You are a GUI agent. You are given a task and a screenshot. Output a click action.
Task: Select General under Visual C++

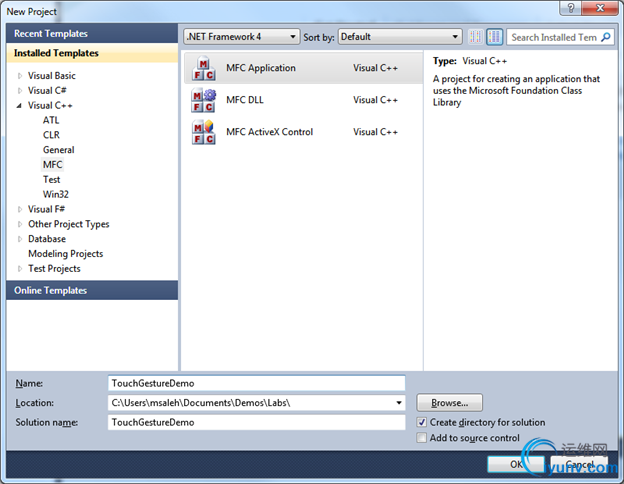click(58, 150)
